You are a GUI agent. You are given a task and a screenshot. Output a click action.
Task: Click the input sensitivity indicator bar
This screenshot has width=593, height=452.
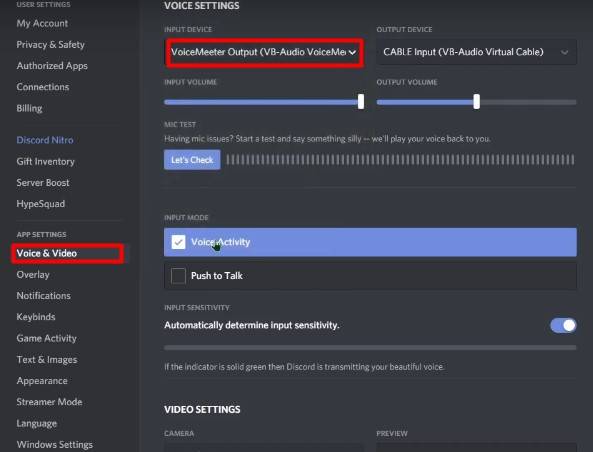[370, 348]
